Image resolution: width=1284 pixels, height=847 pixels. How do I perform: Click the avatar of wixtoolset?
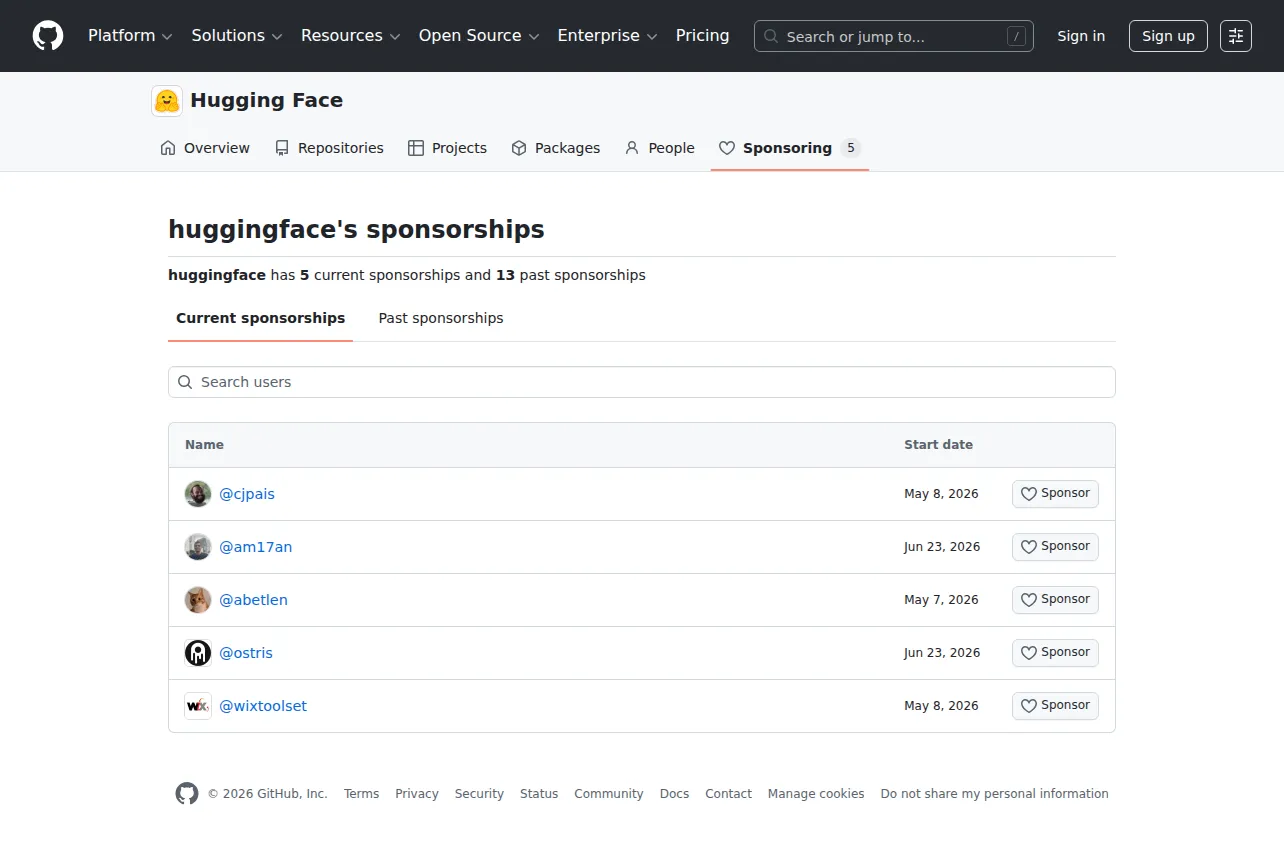click(x=198, y=706)
